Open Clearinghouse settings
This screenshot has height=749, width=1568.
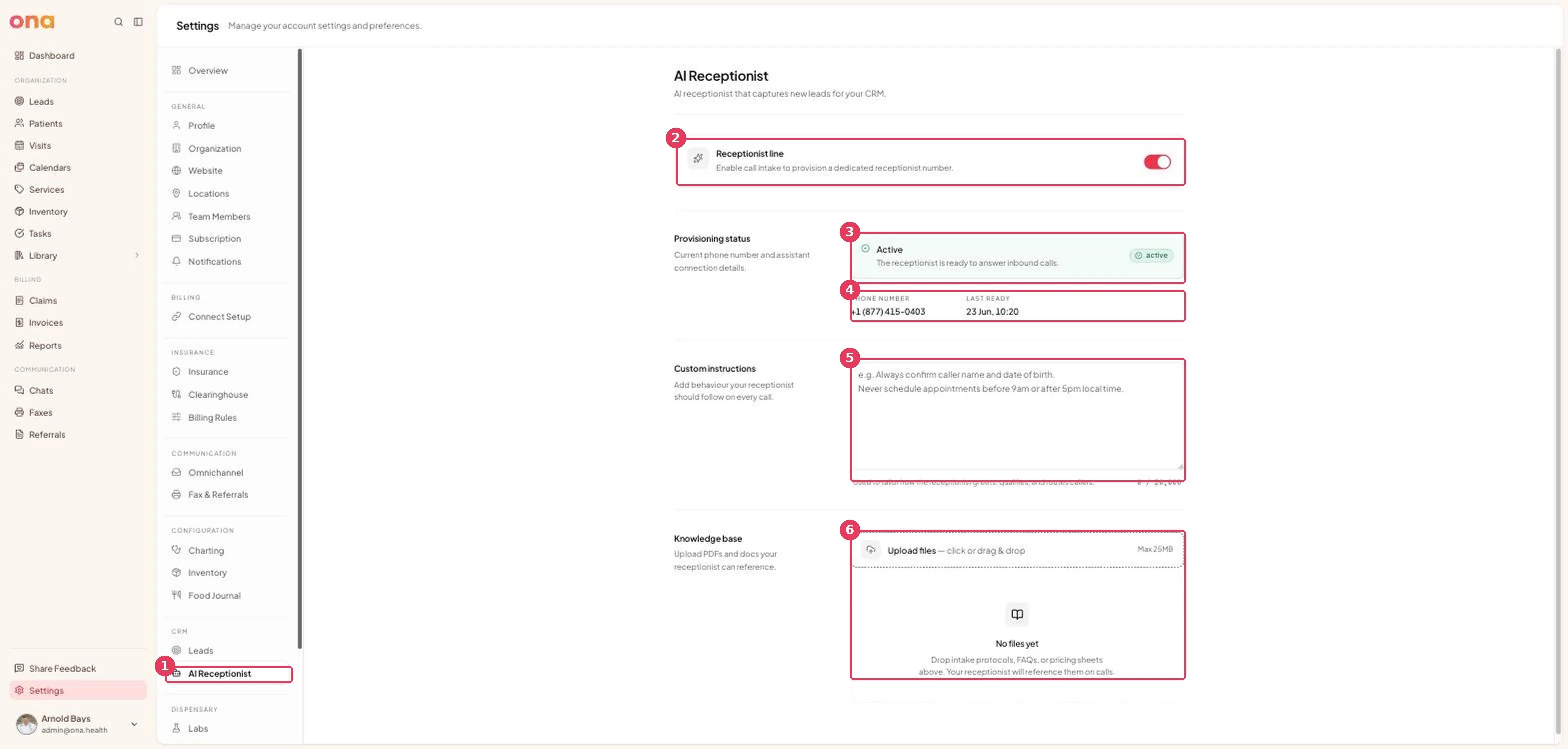coord(218,395)
